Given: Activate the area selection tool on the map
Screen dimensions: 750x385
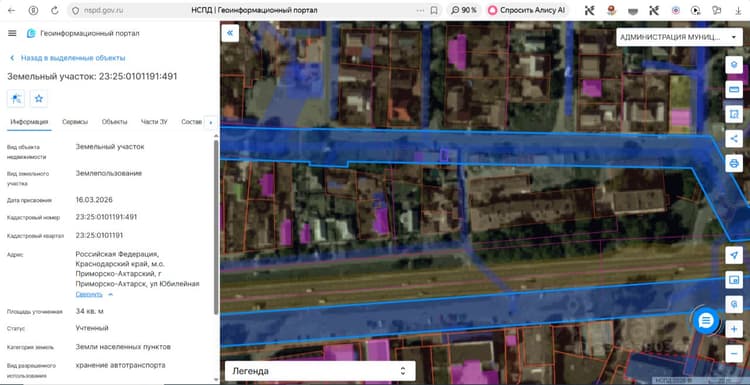Looking at the screenshot, I should [x=734, y=114].
